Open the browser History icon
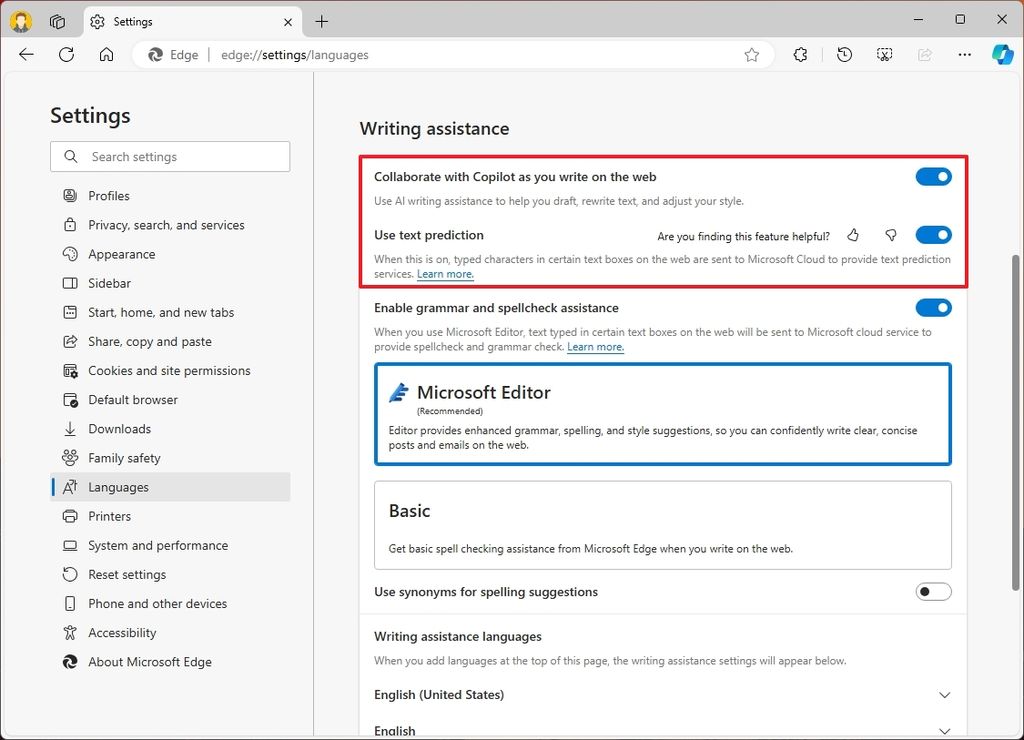1024x740 pixels. [844, 54]
